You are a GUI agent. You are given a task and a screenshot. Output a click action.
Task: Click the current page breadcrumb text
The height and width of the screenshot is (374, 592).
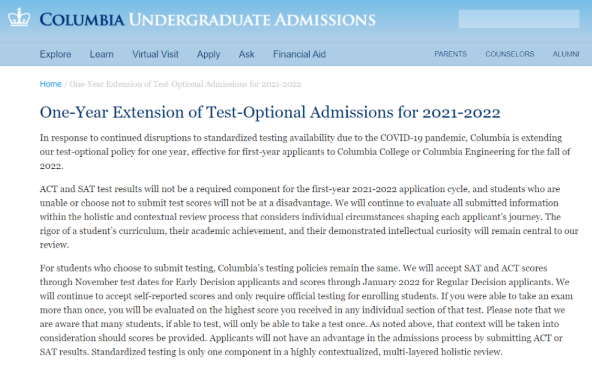(185, 84)
